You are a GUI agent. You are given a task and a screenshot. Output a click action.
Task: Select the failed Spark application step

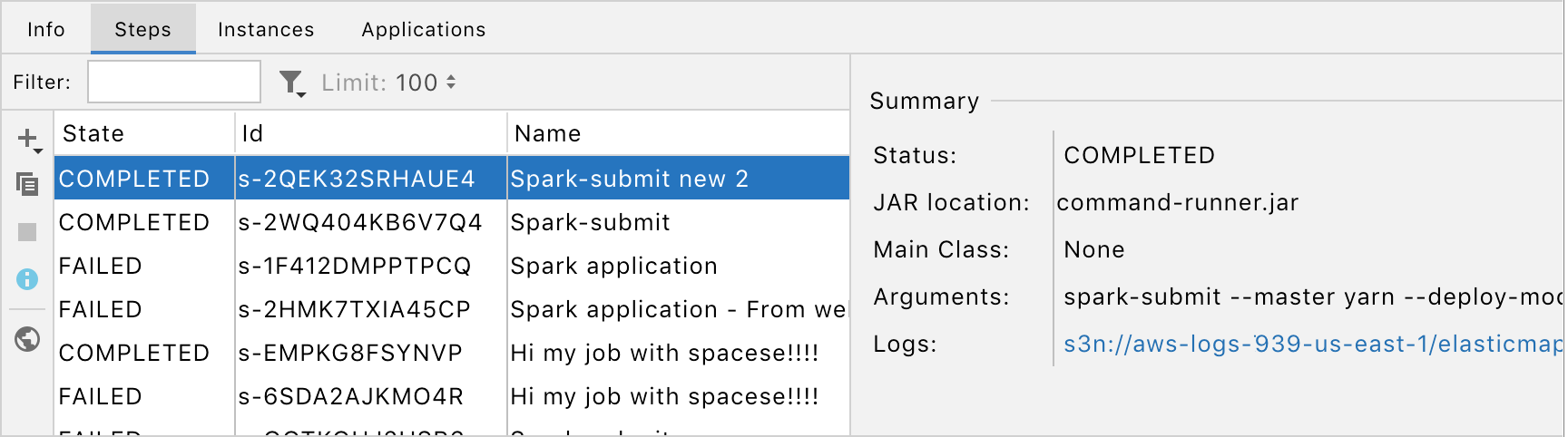click(x=452, y=266)
